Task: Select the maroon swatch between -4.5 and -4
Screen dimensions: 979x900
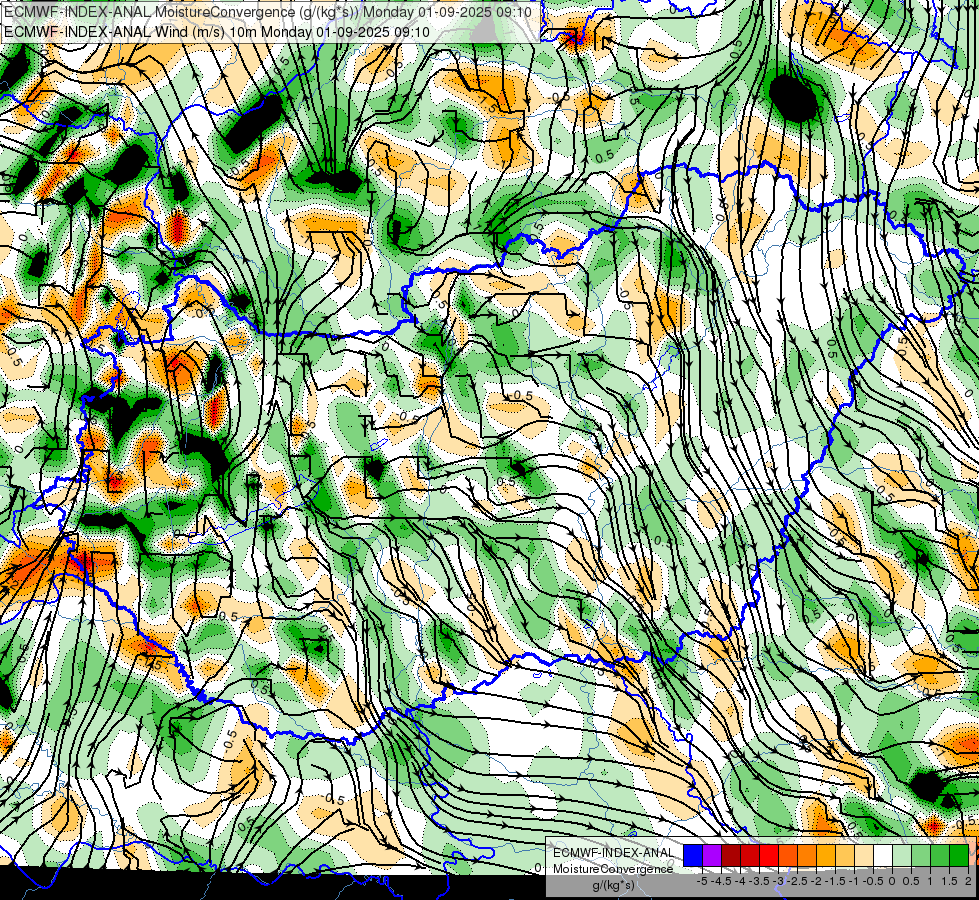Action: coord(731,855)
